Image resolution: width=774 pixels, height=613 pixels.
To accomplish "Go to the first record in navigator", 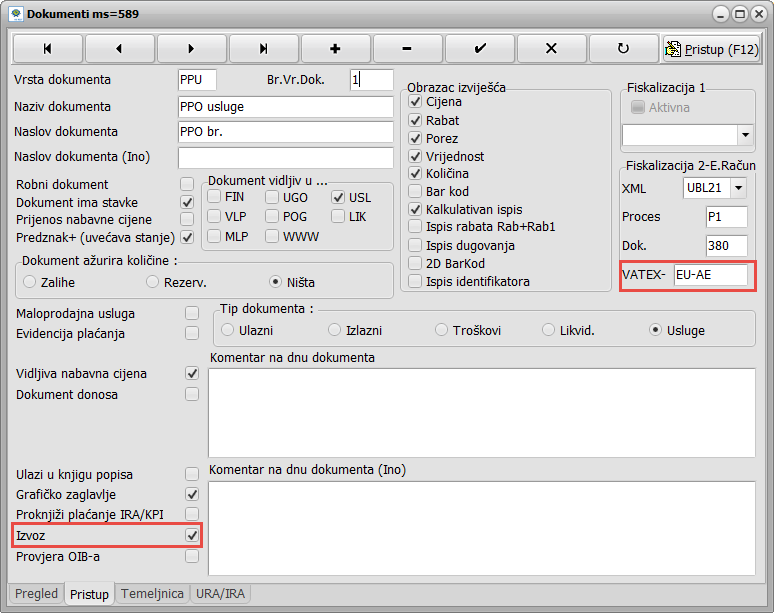I will coord(47,48).
